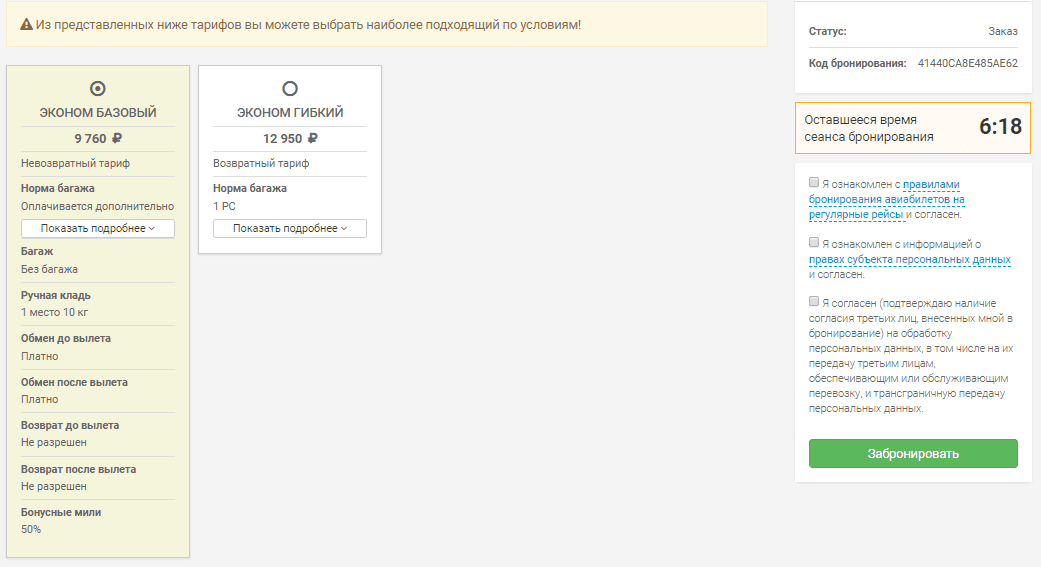Click the ЭКОНОМ ГИБКИЙ tariff title
This screenshot has height=567, width=1041.
click(x=289, y=113)
